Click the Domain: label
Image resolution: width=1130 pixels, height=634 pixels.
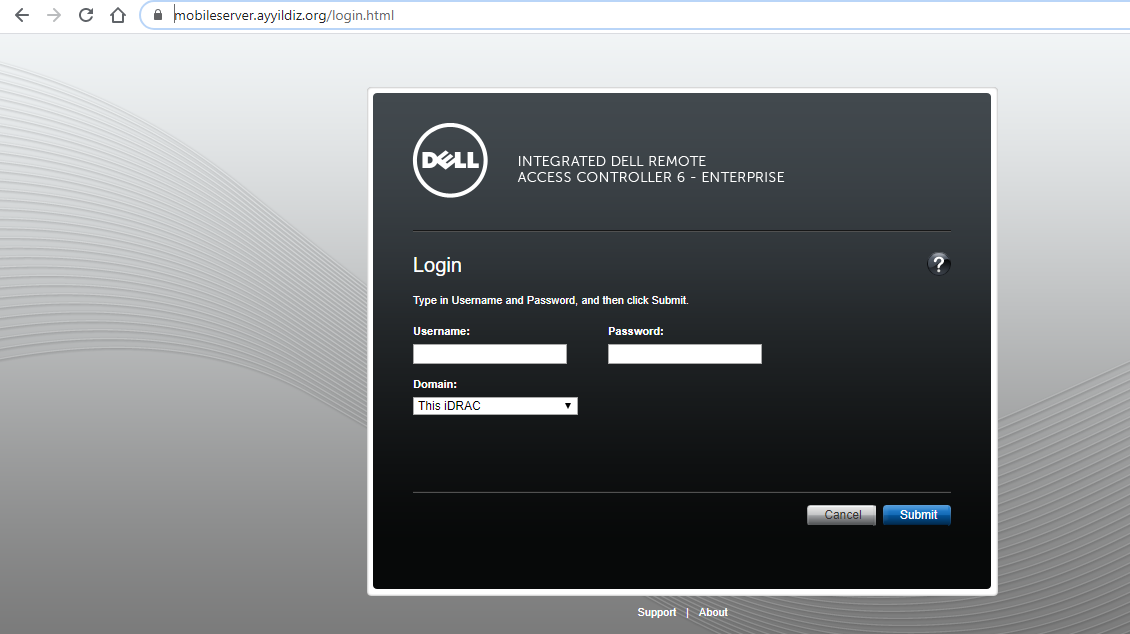pos(435,384)
